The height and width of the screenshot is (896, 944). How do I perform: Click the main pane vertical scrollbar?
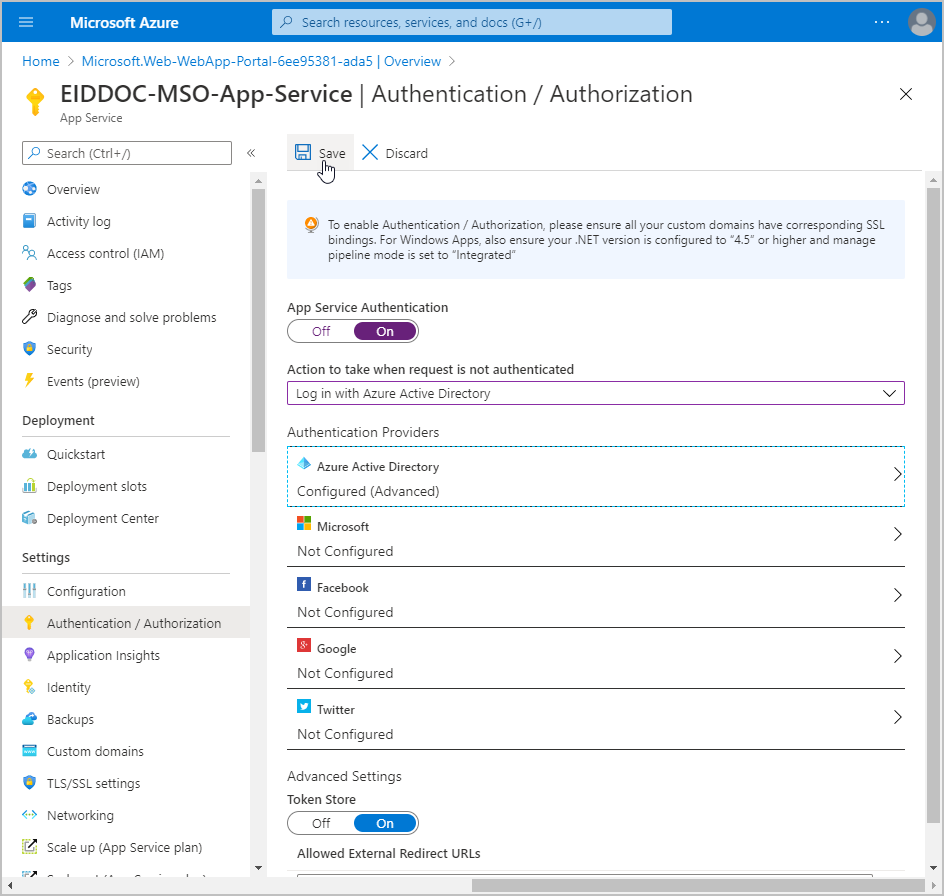tap(933, 500)
